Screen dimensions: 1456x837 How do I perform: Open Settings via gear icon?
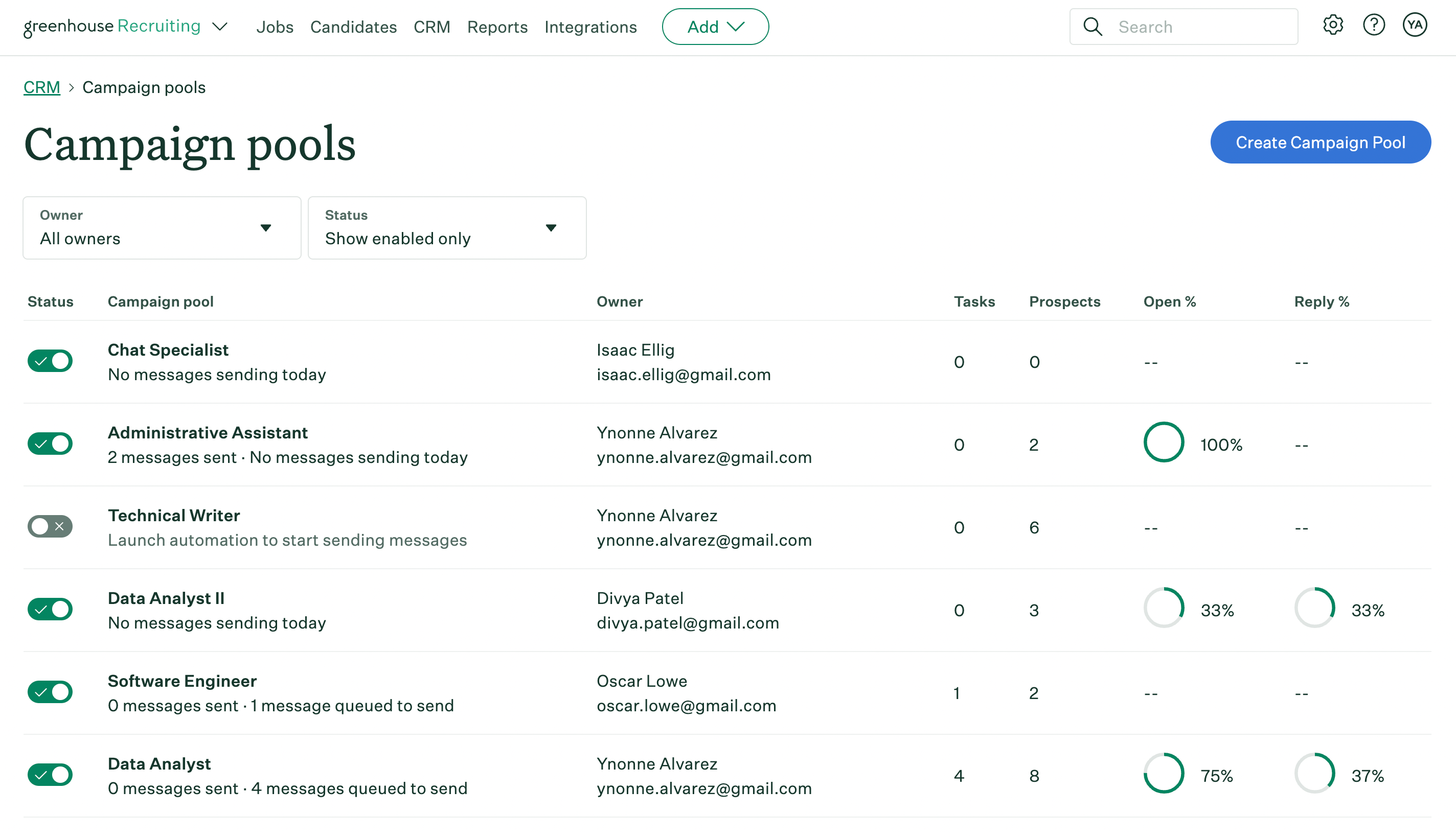1332,26
